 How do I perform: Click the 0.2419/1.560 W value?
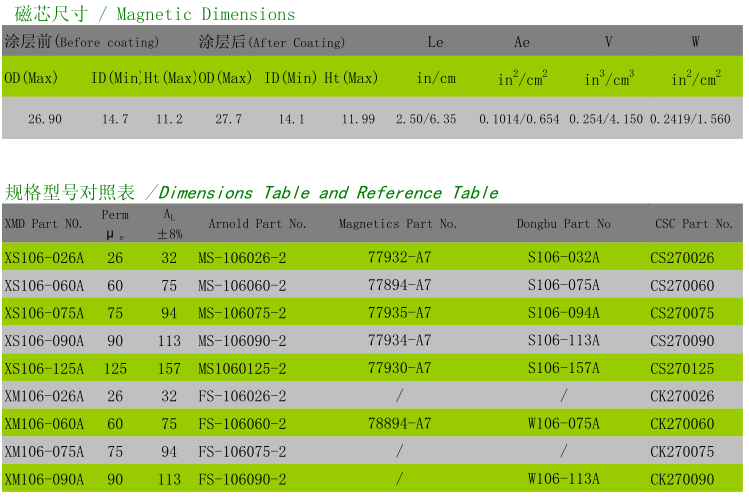pos(690,119)
